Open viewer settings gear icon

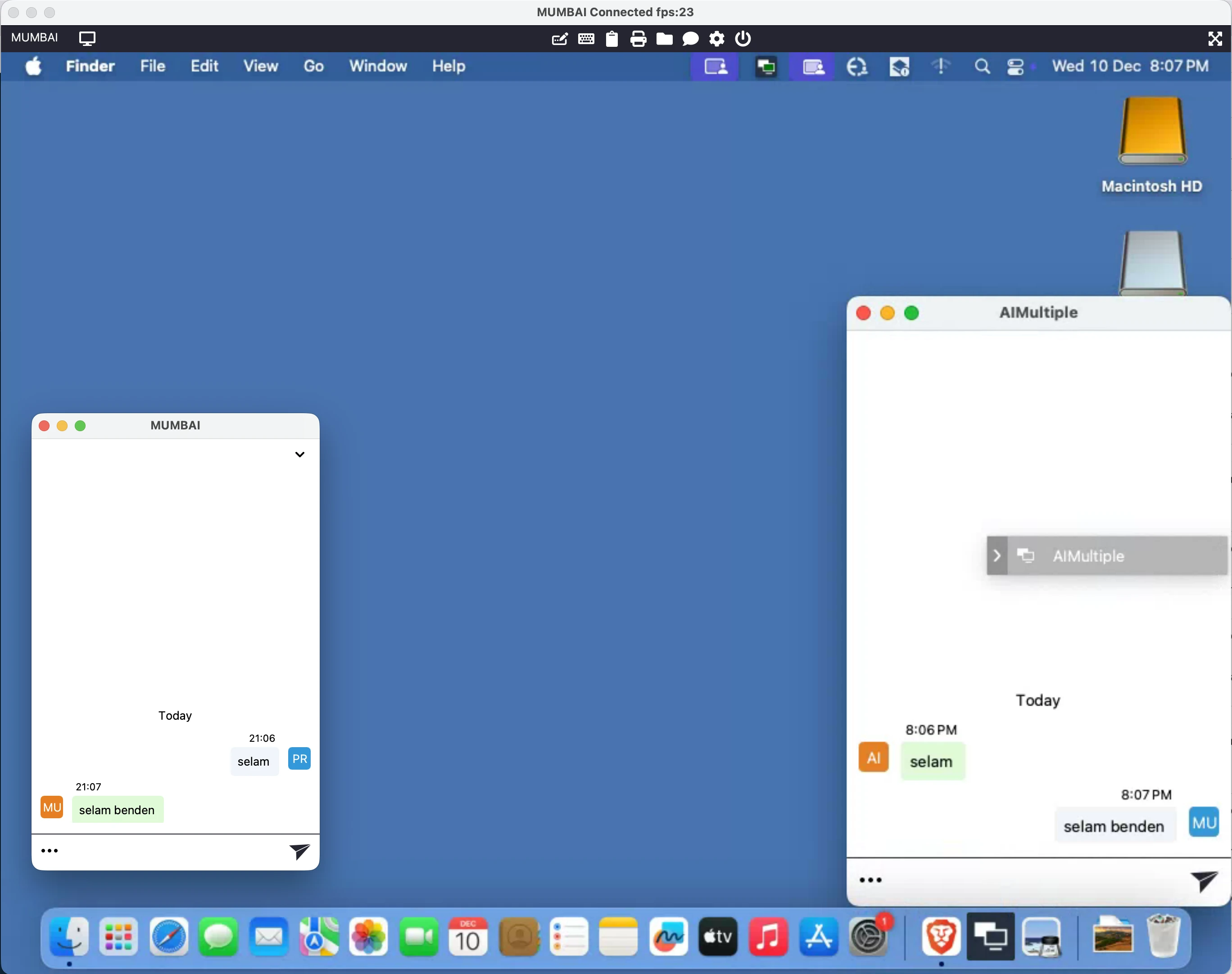coord(716,39)
